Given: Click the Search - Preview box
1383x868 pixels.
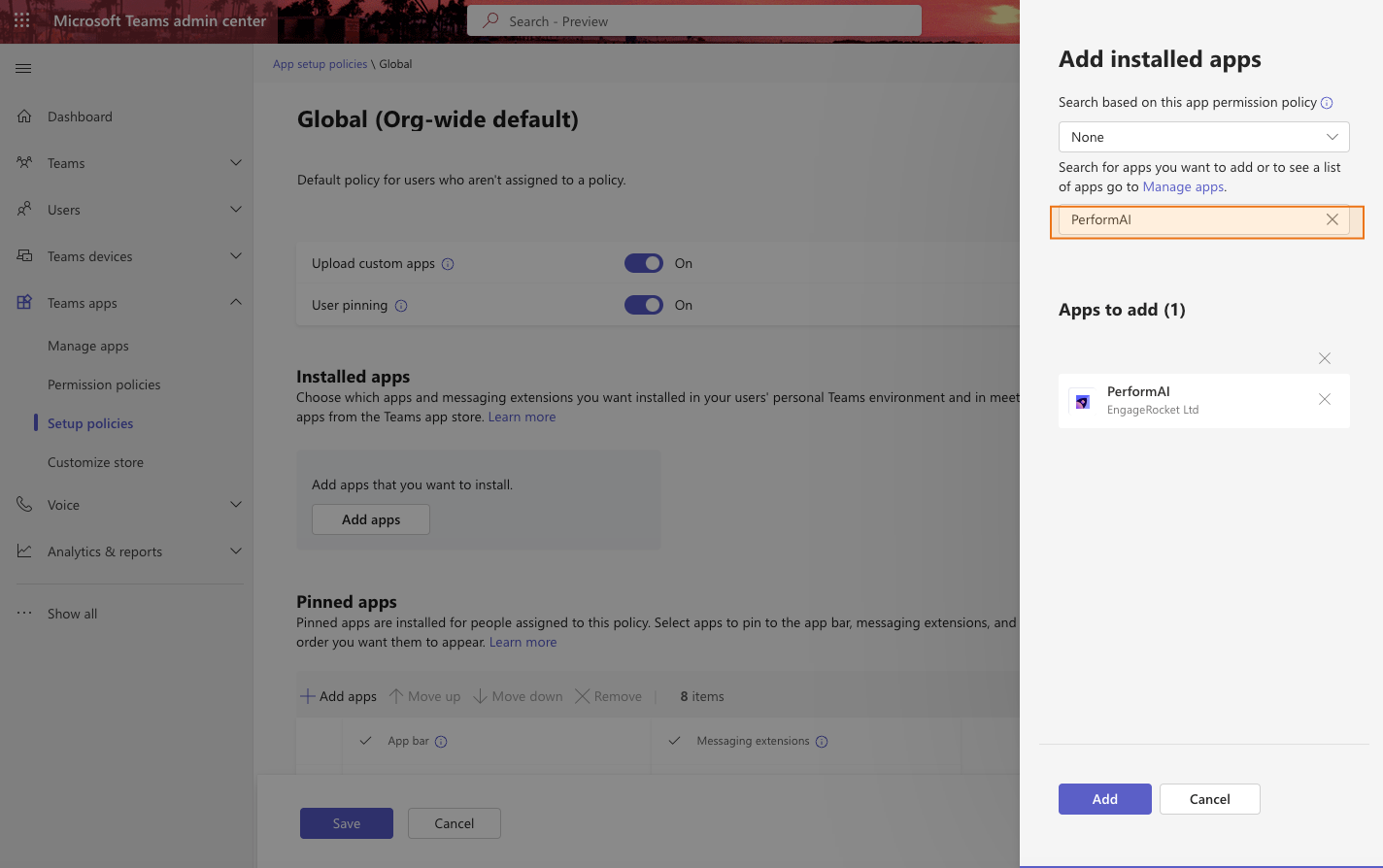Looking at the screenshot, I should coord(694,20).
